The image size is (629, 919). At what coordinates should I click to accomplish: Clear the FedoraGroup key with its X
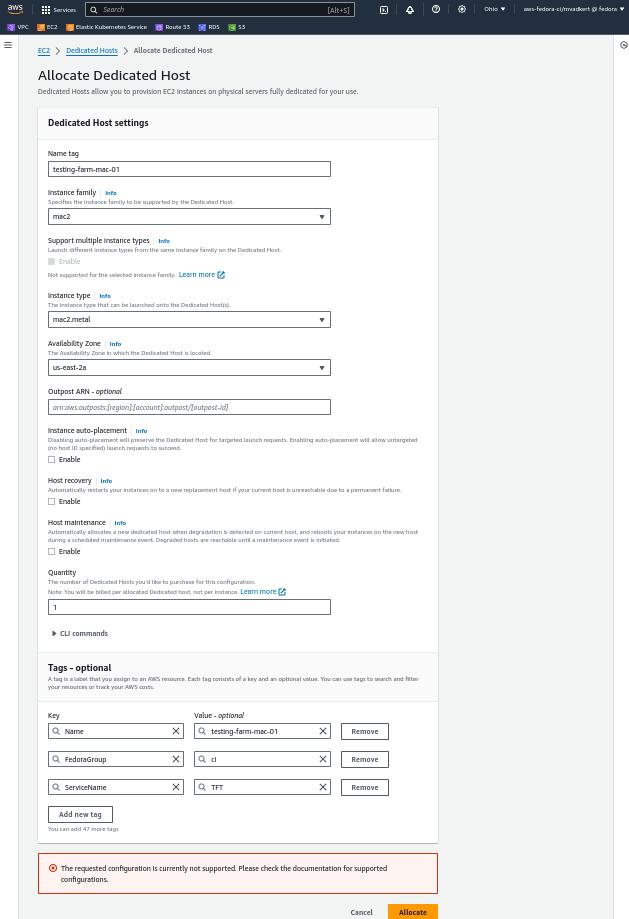176,759
